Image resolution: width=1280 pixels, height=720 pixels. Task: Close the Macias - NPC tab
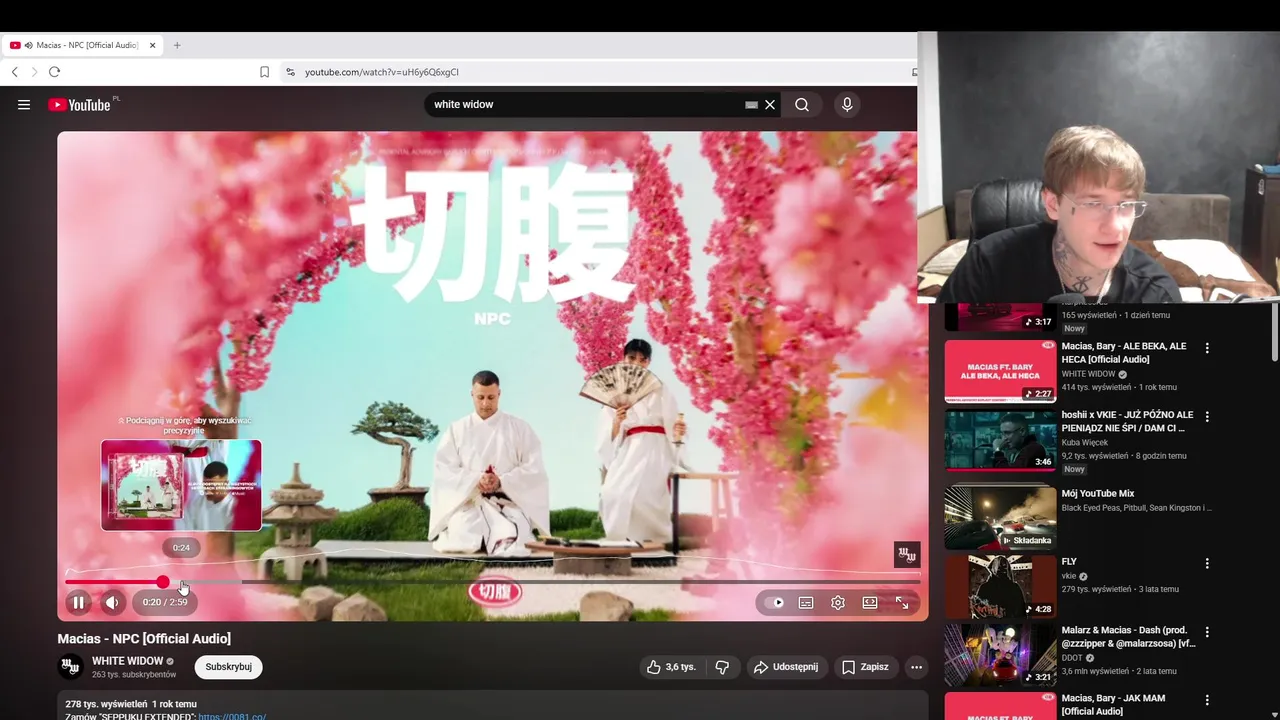click(x=153, y=45)
